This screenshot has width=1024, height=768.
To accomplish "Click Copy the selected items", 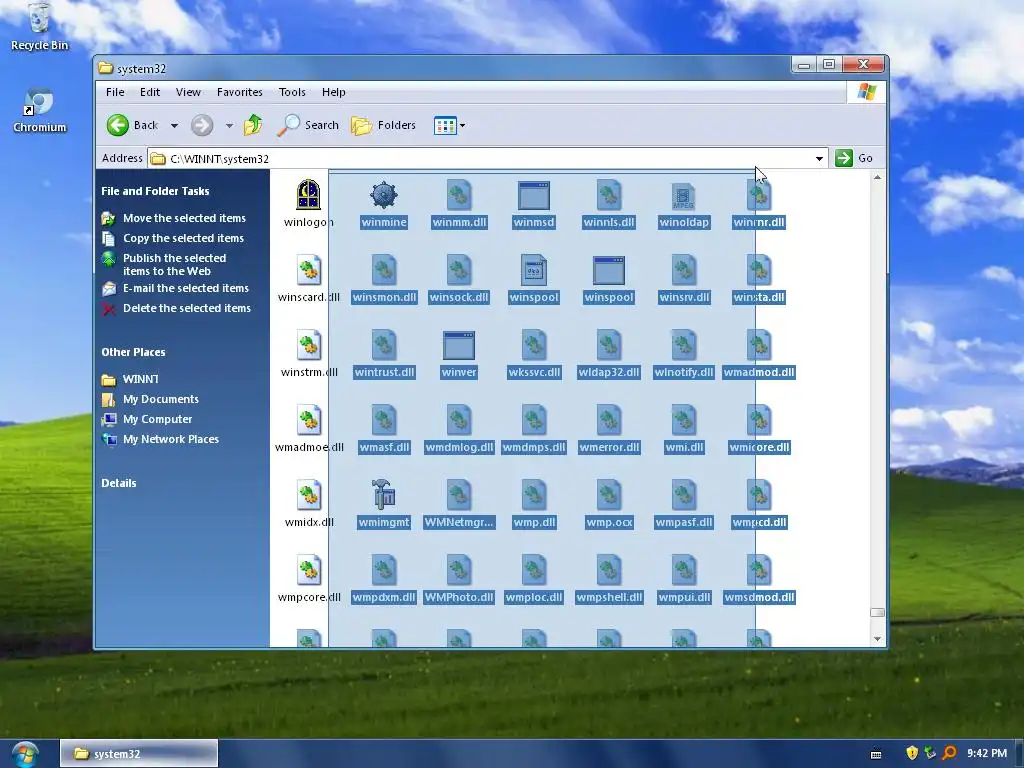I will tap(184, 238).
